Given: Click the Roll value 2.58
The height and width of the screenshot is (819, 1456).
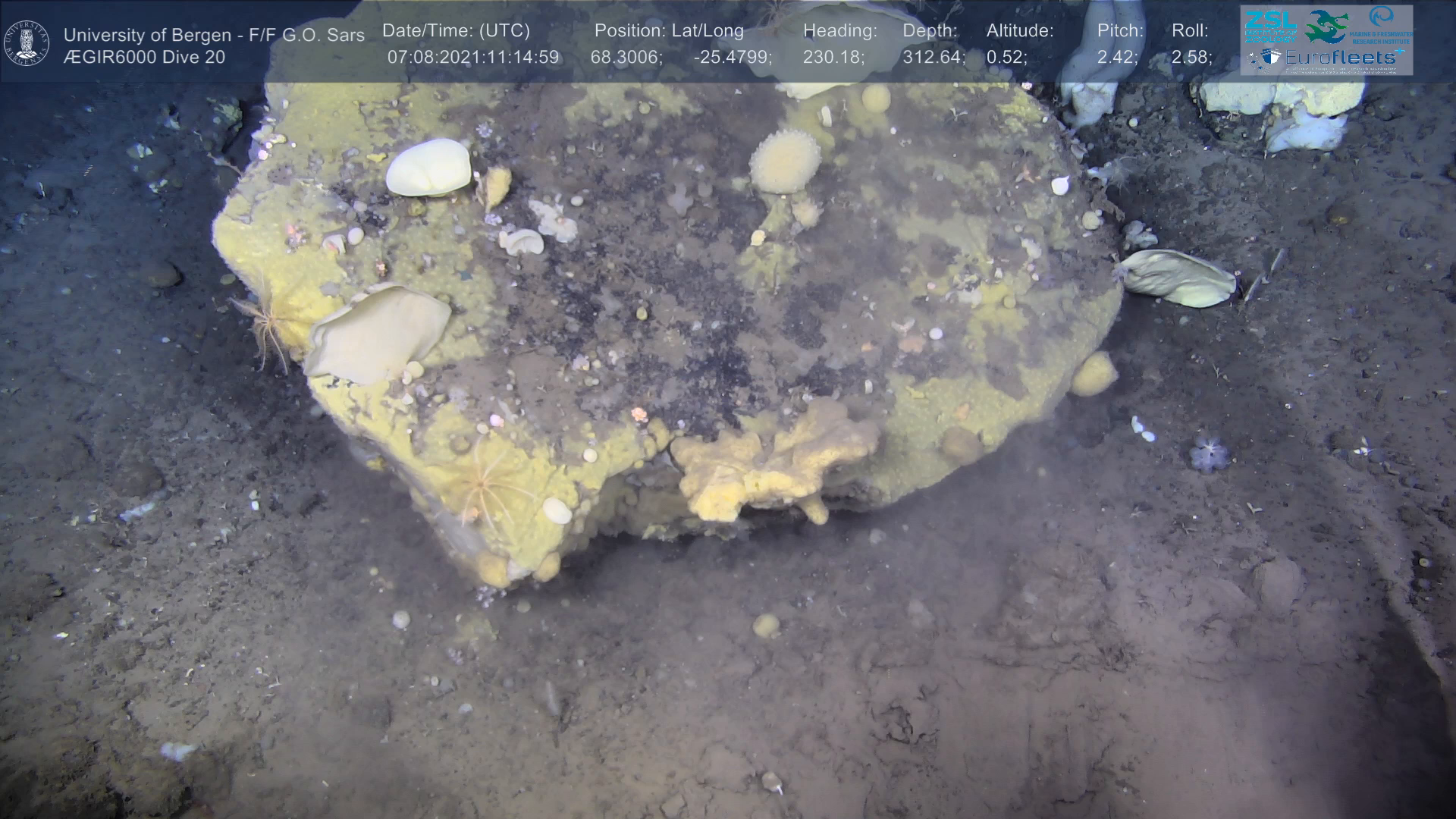Looking at the screenshot, I should tap(1191, 58).
